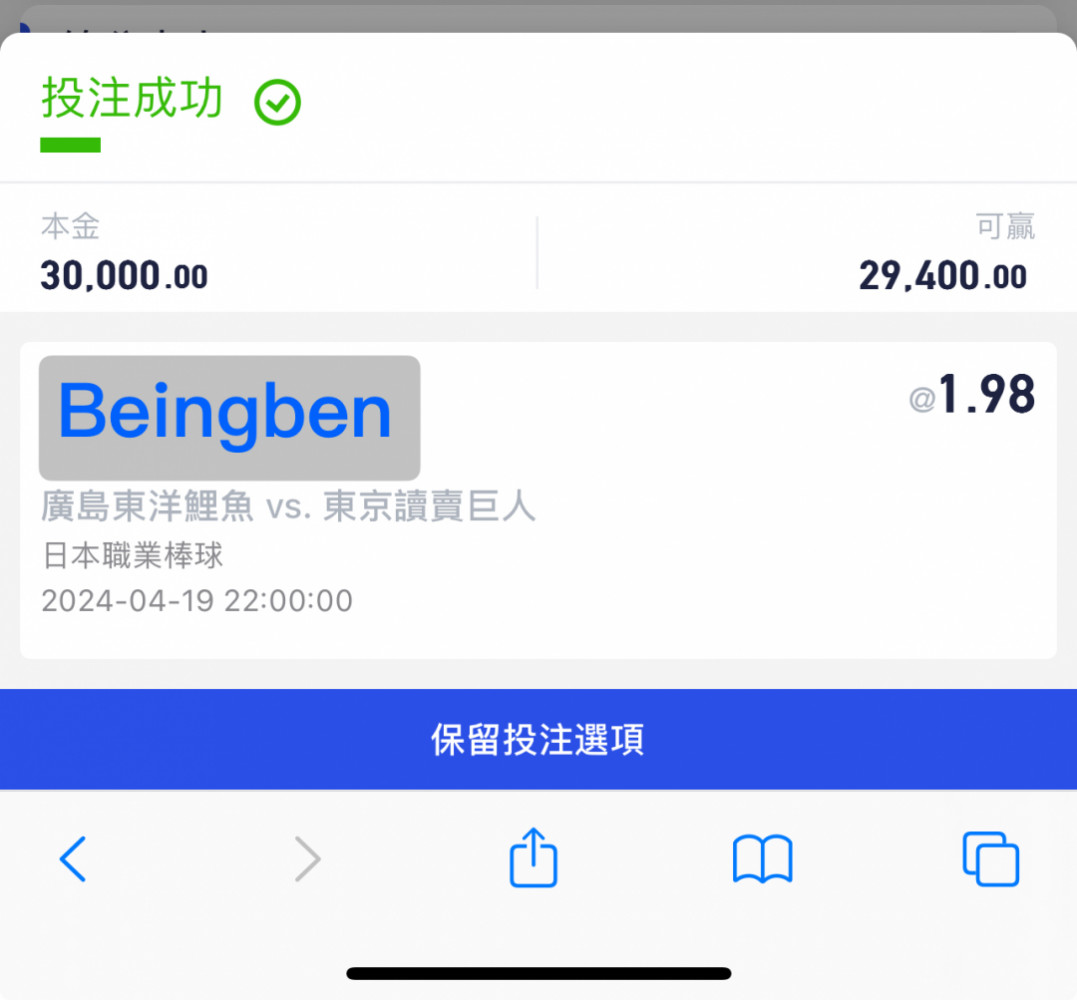Click the 可贏 label

tap(1006, 226)
